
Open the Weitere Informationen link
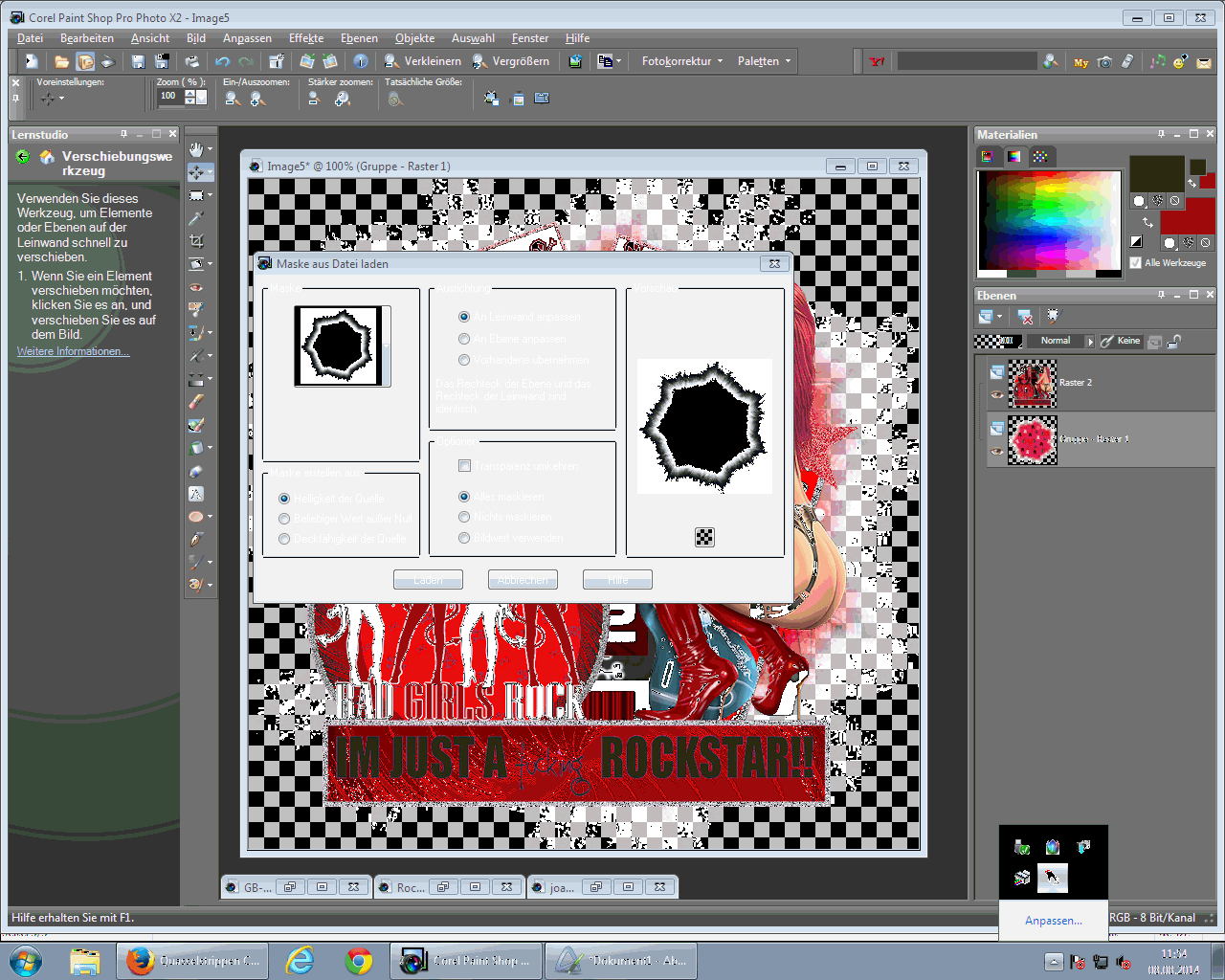(73, 352)
